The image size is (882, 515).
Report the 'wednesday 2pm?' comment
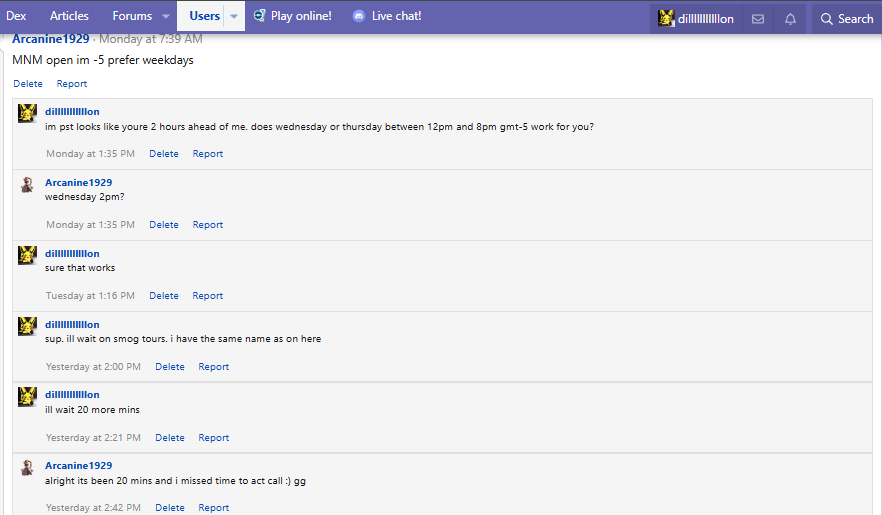click(x=208, y=224)
